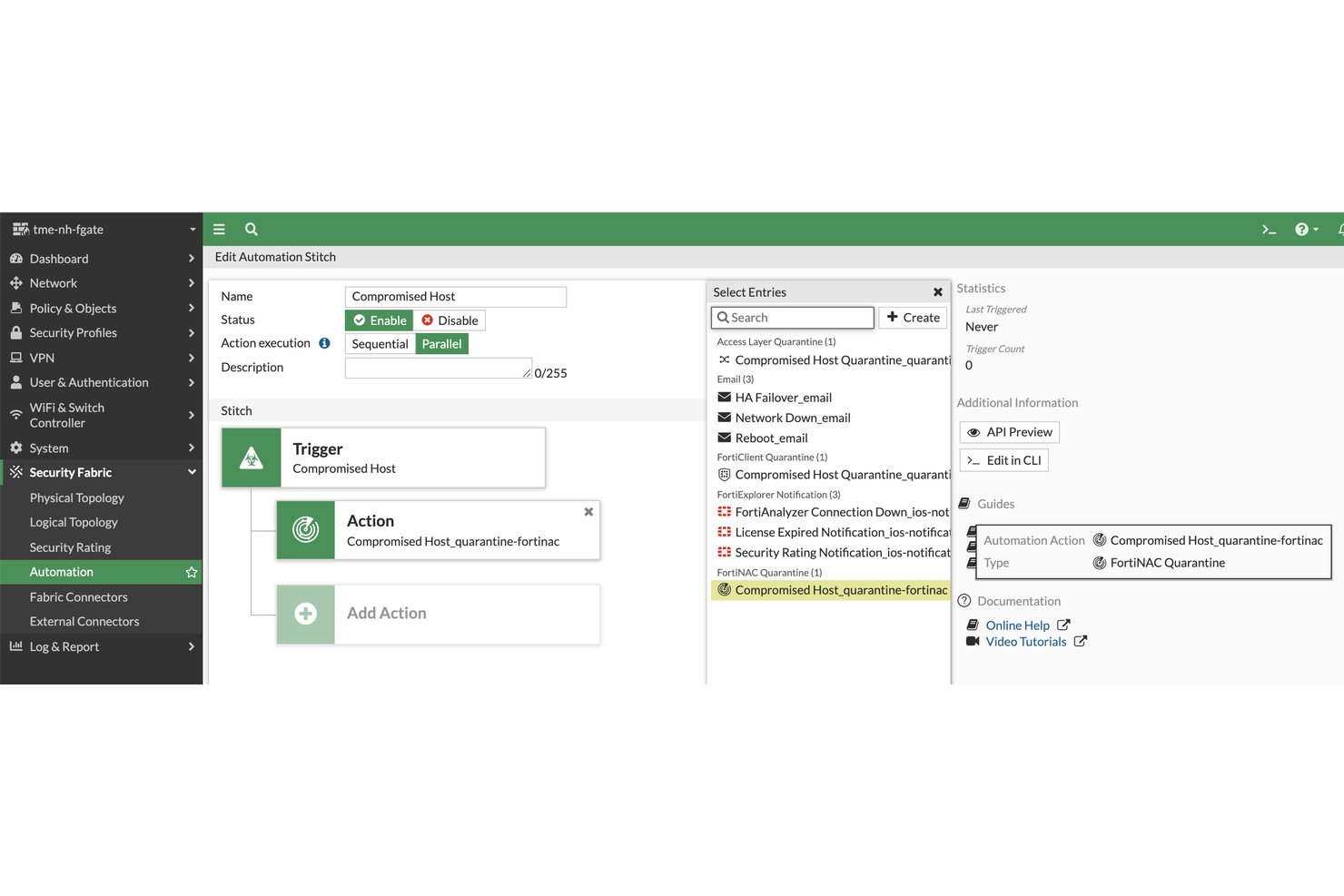Collapse the Security Fabric menu chevron
This screenshot has height=896, width=1344.
[x=192, y=472]
